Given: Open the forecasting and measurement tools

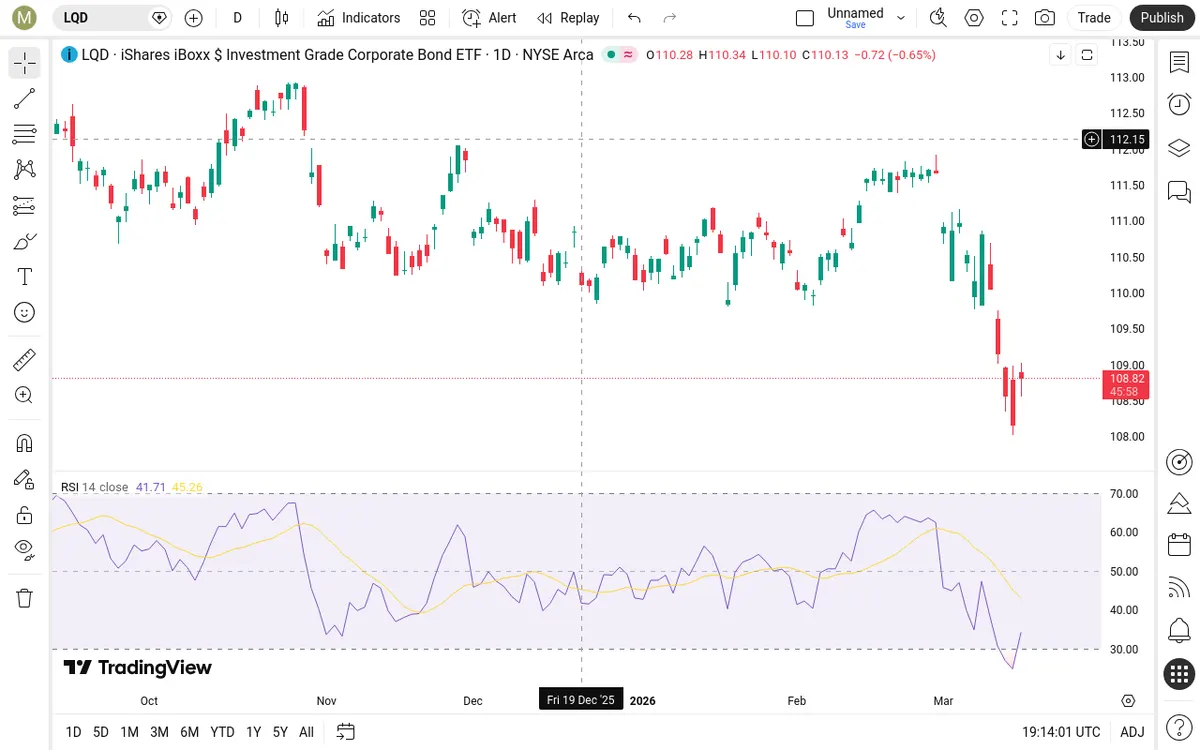Looking at the screenshot, I should pyautogui.click(x=25, y=205).
